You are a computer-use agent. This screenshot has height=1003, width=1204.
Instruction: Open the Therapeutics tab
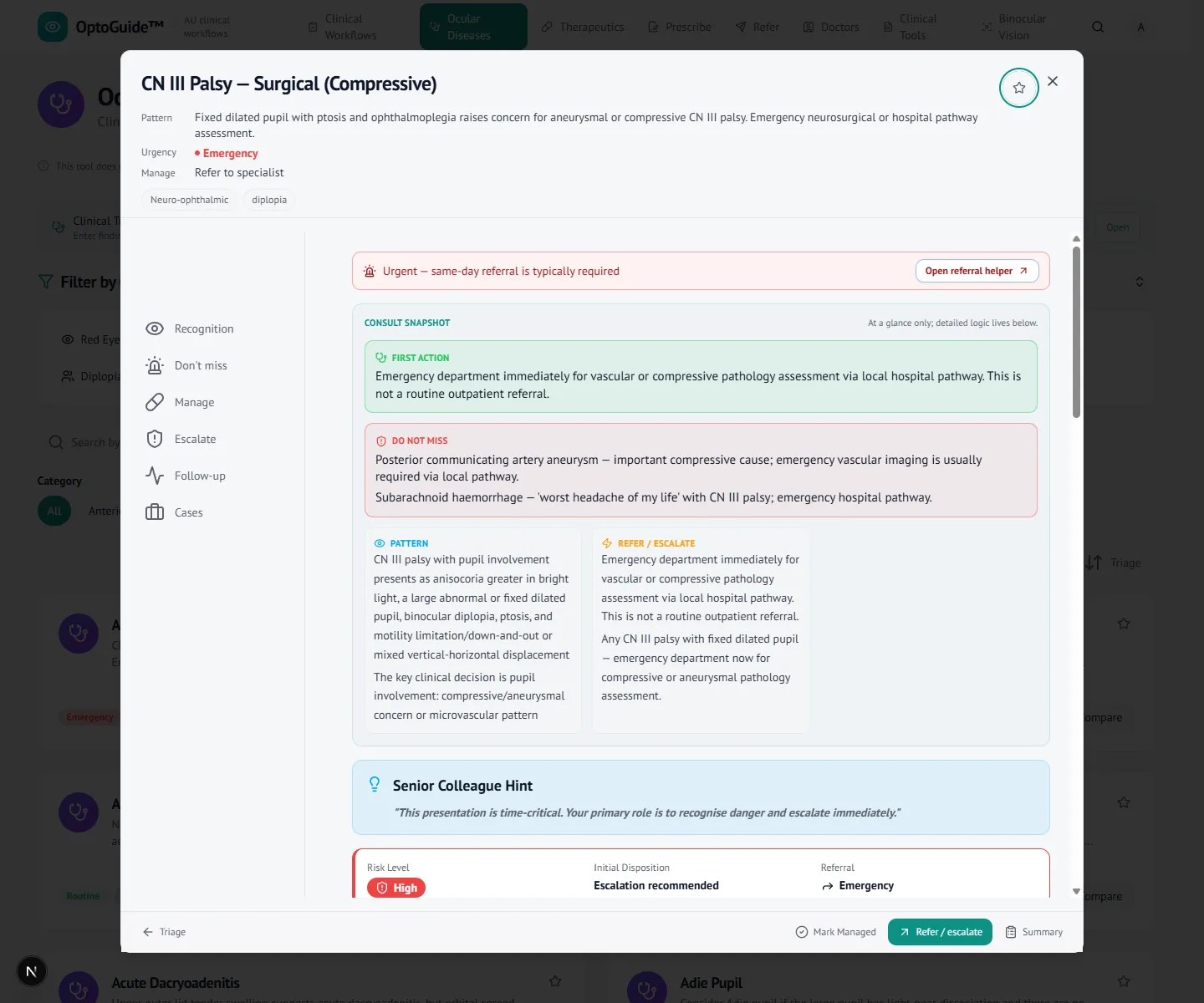click(x=583, y=27)
